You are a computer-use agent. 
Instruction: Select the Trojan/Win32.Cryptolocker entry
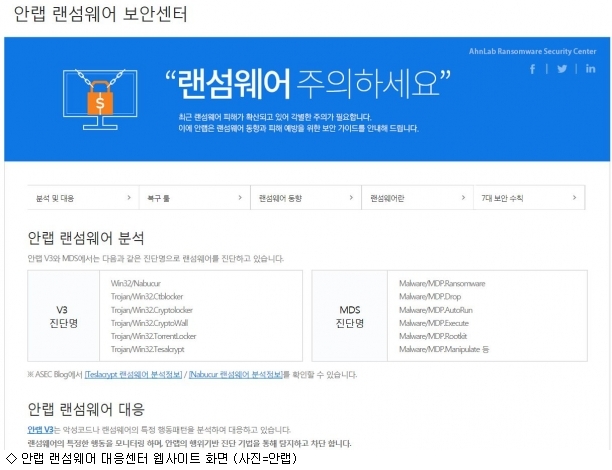click(151, 310)
